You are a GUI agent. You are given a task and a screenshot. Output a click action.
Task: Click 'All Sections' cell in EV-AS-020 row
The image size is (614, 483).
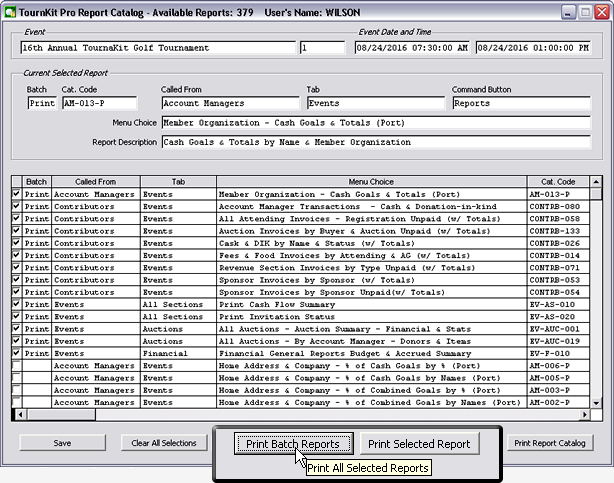pyautogui.click(x=178, y=317)
